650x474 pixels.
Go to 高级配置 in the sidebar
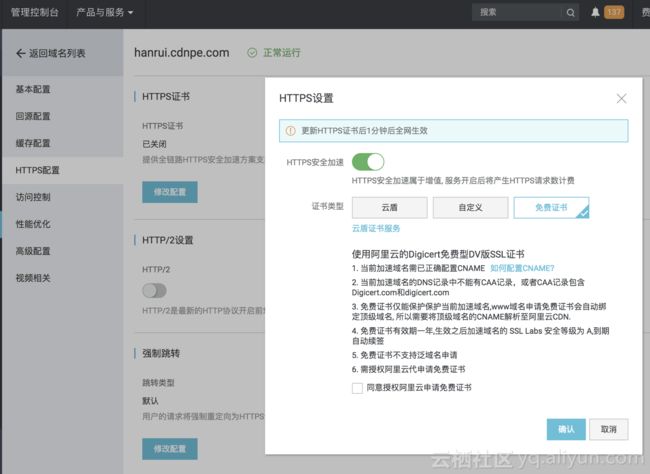(x=33, y=251)
